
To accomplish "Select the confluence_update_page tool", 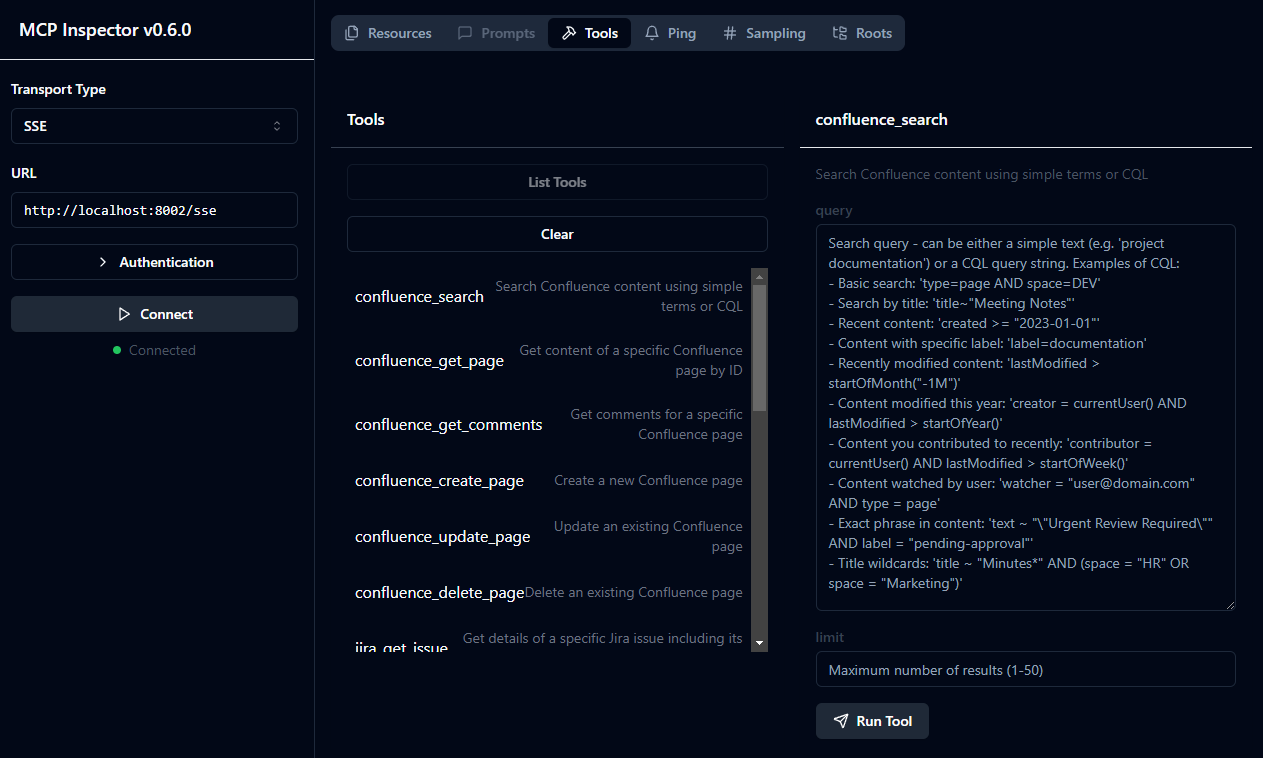I will pyautogui.click(x=549, y=536).
